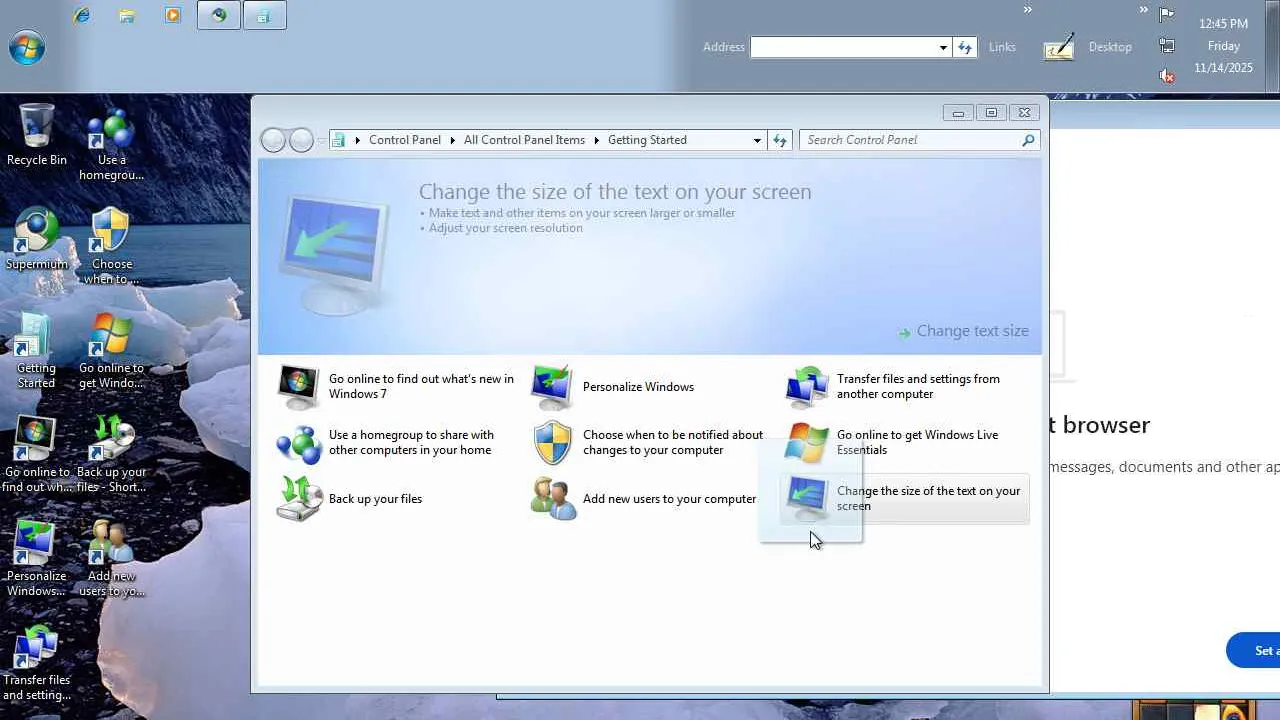The width and height of the screenshot is (1280, 720).
Task: Expand the arrow after Control Panel breadcrumb
Action: click(x=452, y=140)
